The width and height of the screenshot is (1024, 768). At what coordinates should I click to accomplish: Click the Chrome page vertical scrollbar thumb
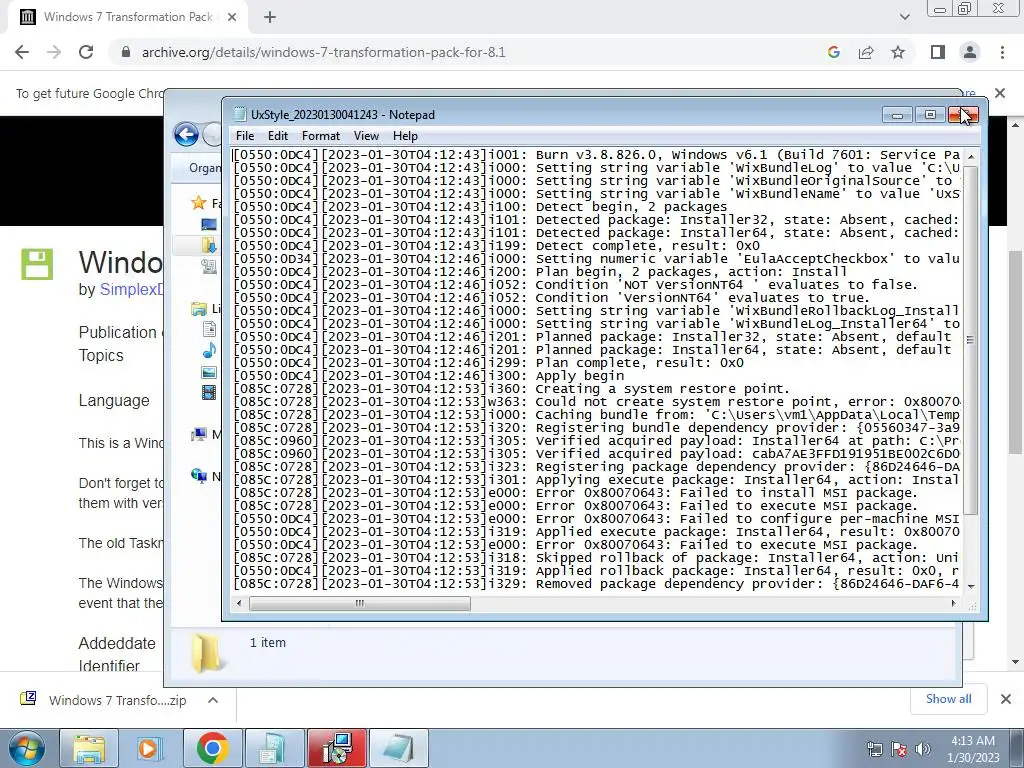[1015, 353]
